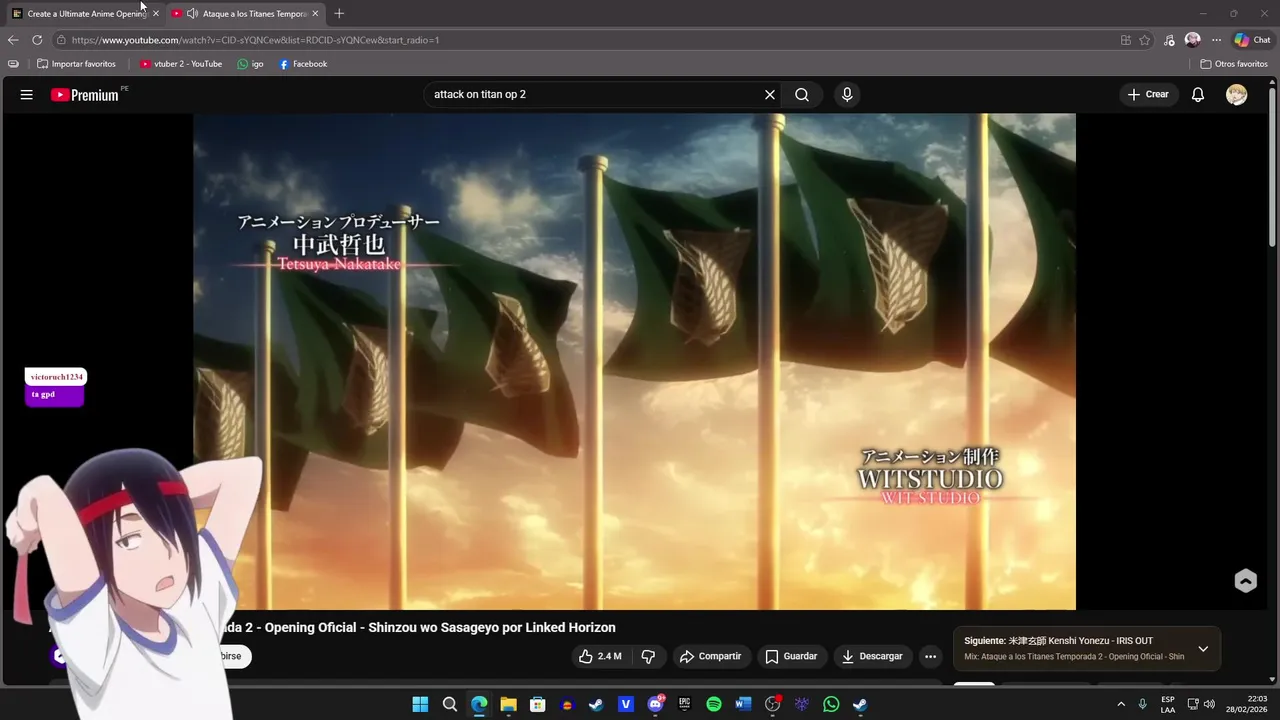Click the video player to pause

coord(634,361)
